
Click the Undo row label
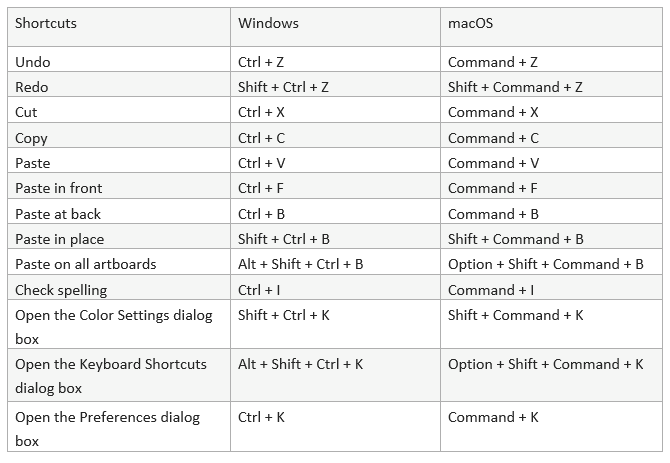pyautogui.click(x=32, y=62)
